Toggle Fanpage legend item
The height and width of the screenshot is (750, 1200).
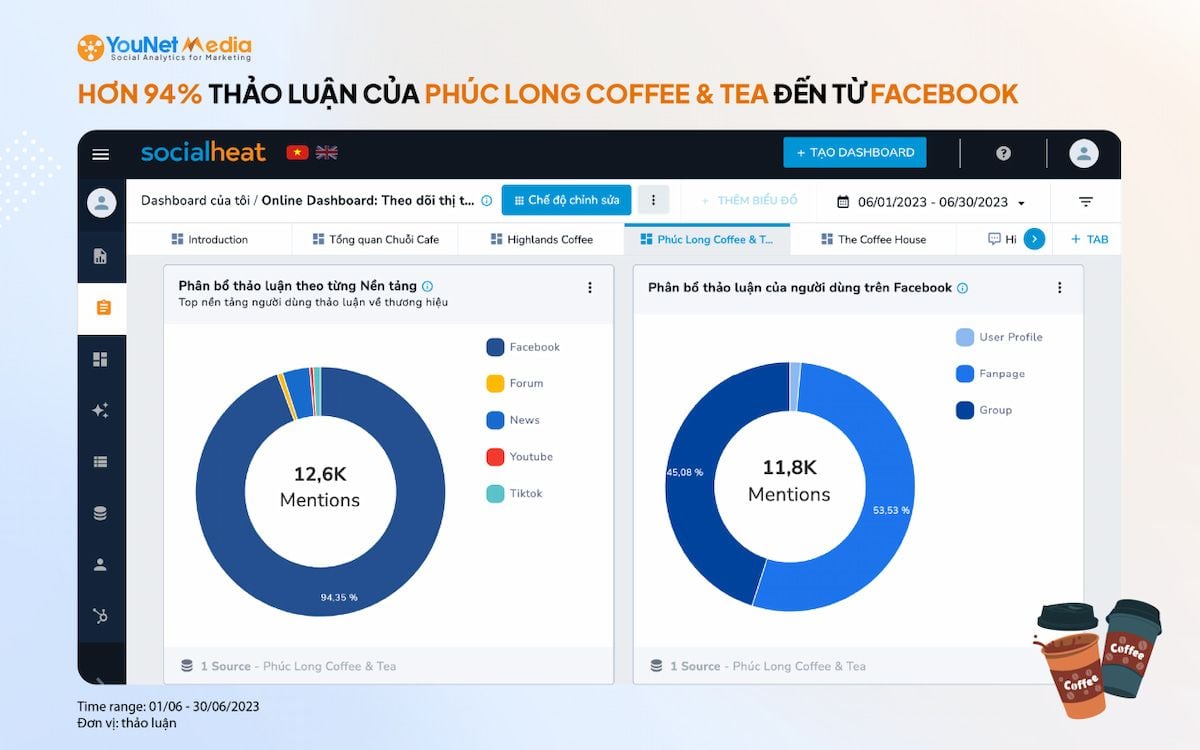pos(990,374)
